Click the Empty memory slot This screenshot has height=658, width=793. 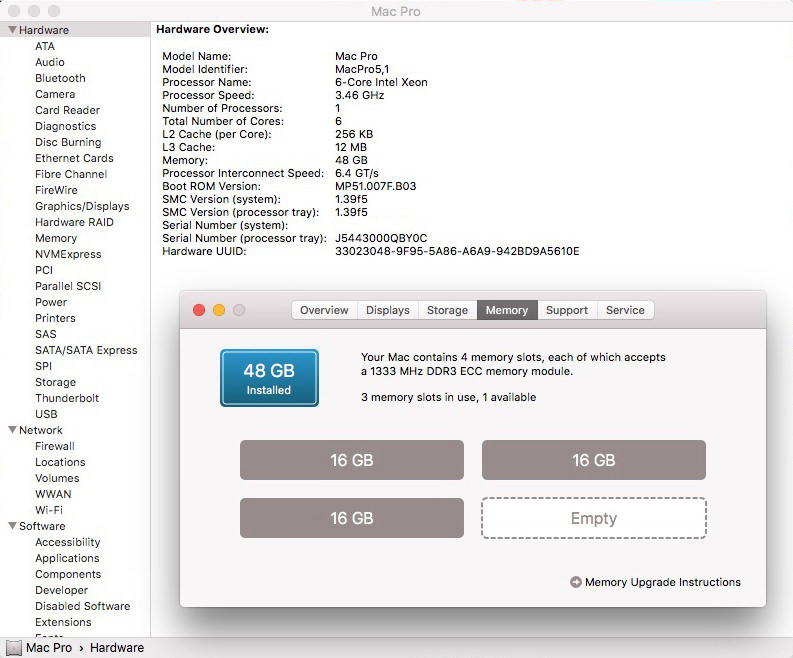594,518
